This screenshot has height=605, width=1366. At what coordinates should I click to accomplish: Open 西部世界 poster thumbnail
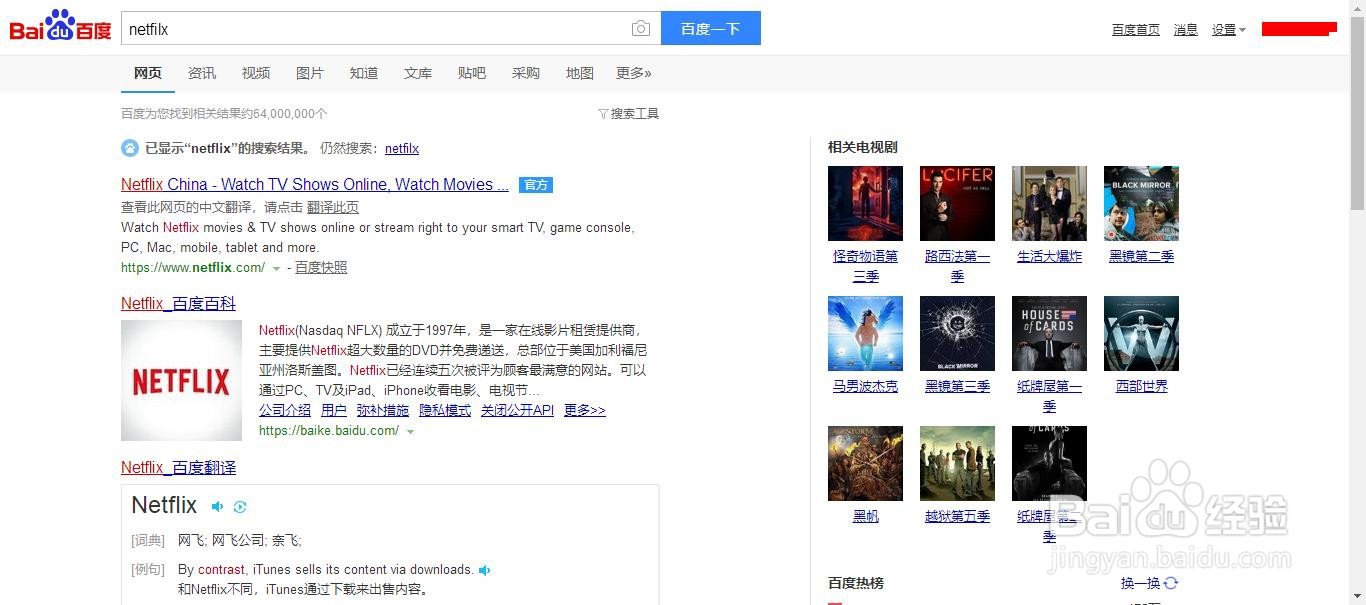point(1141,333)
